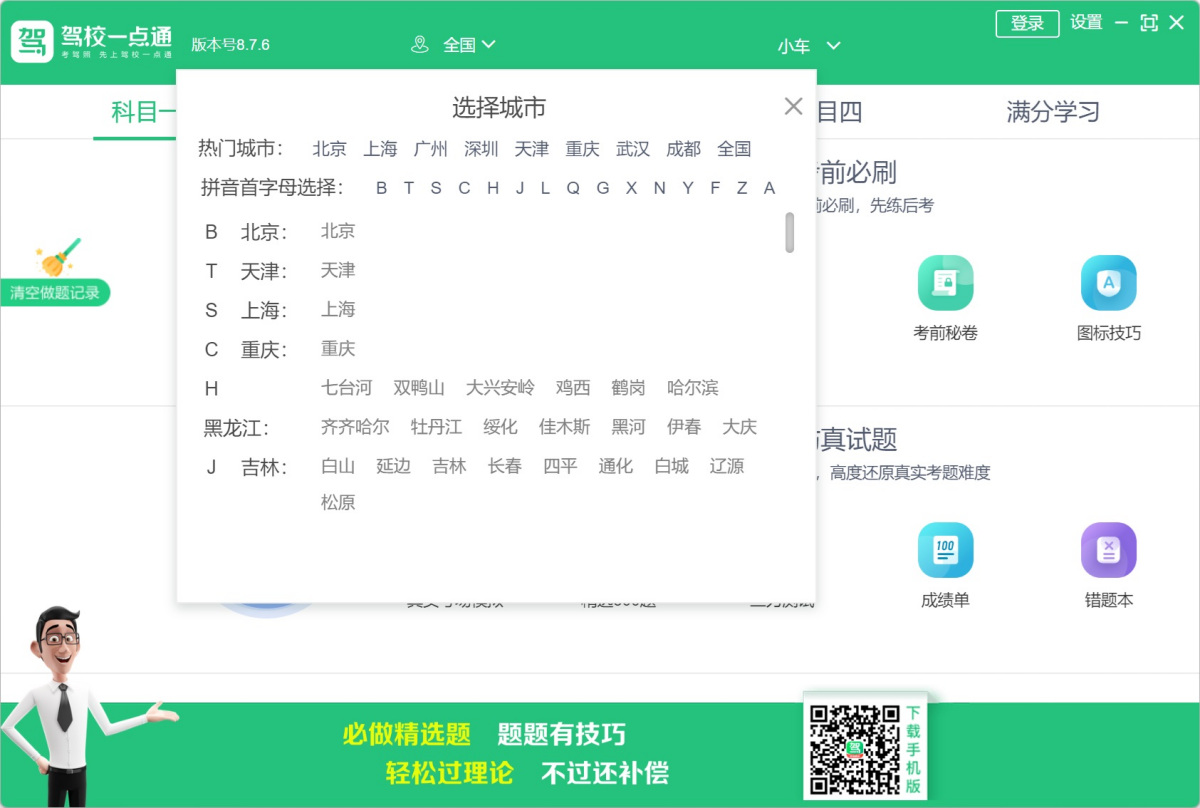Open the 小车 vehicle type dropdown
Image resolution: width=1200 pixels, height=808 pixels.
(808, 45)
